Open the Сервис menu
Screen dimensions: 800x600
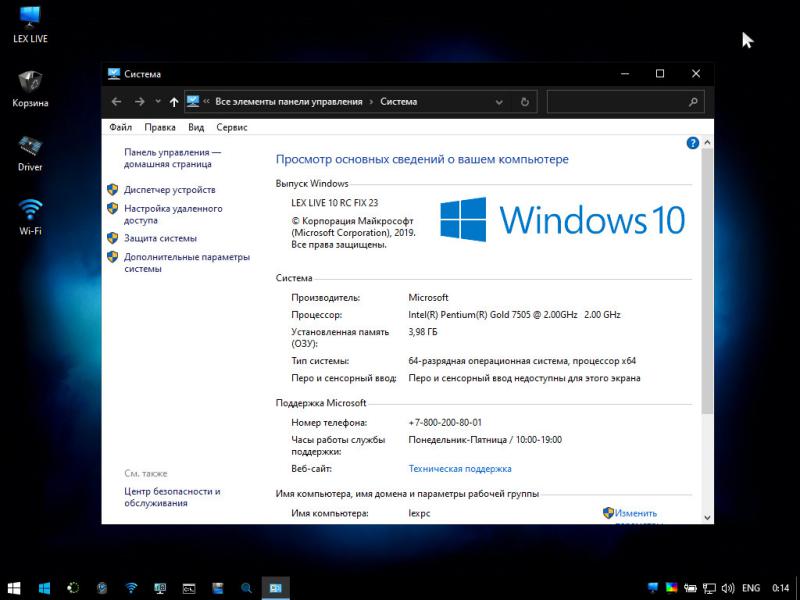(232, 127)
